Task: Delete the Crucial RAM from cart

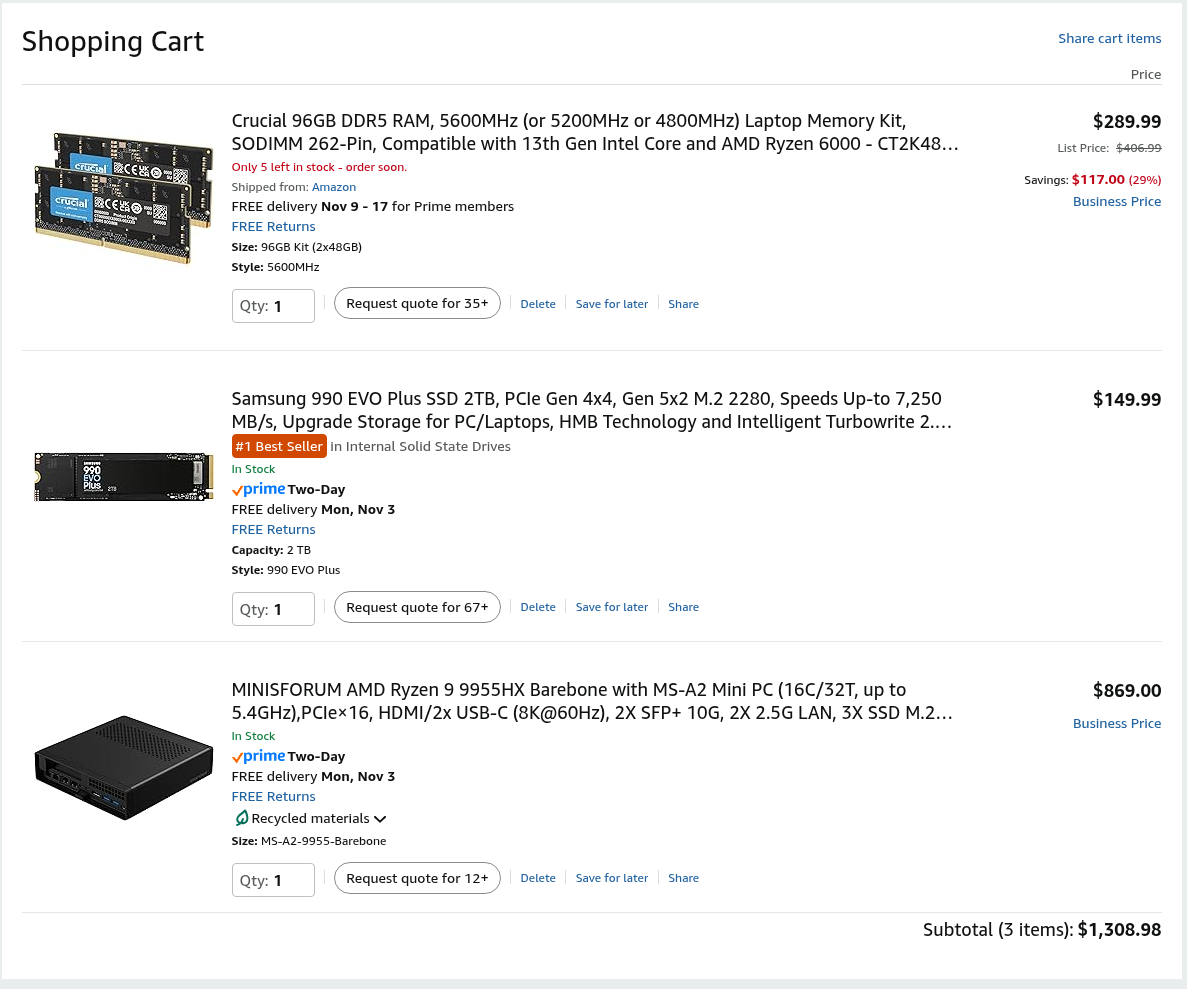Action: tap(538, 304)
